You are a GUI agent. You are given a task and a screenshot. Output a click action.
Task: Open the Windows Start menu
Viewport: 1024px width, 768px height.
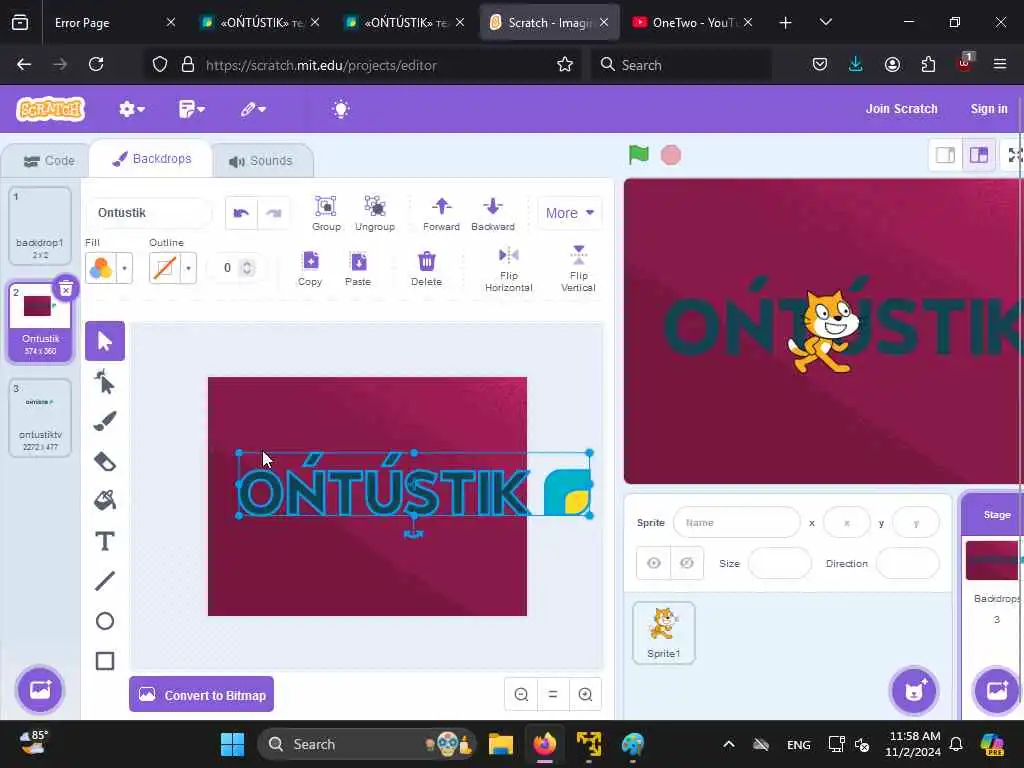(x=232, y=744)
